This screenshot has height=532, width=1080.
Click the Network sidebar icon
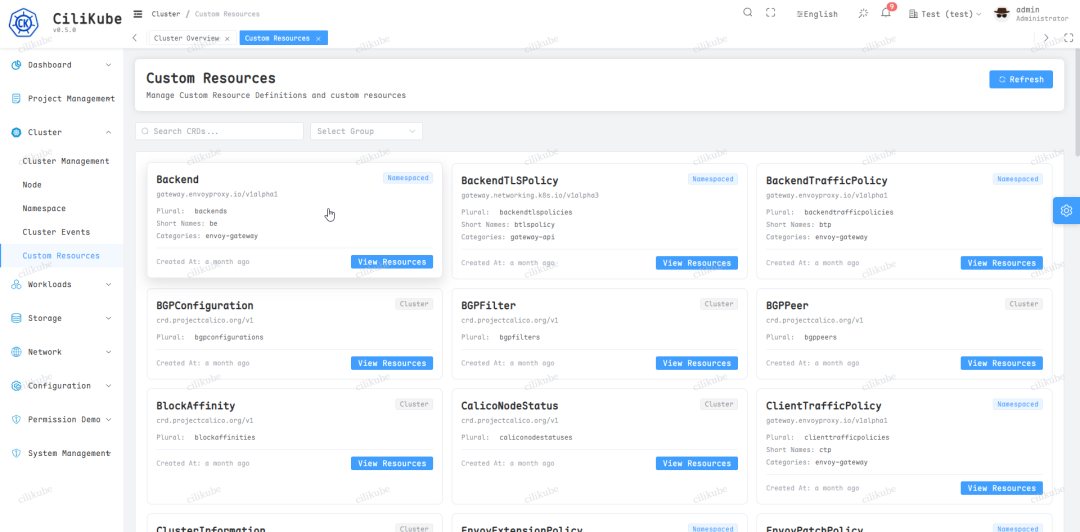point(17,352)
